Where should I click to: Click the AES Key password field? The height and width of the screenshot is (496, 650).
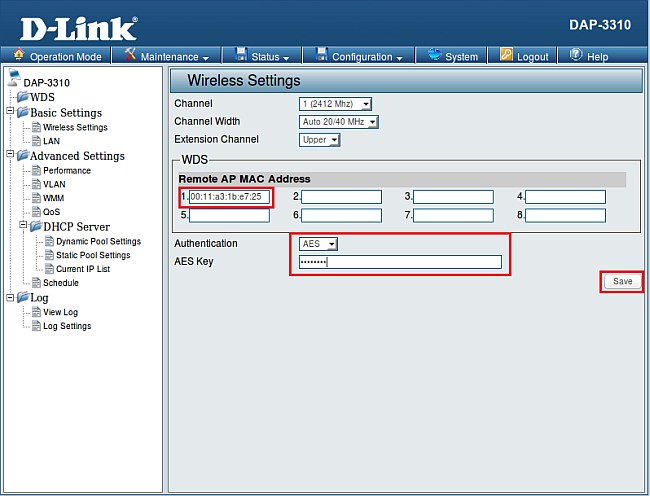[400, 262]
